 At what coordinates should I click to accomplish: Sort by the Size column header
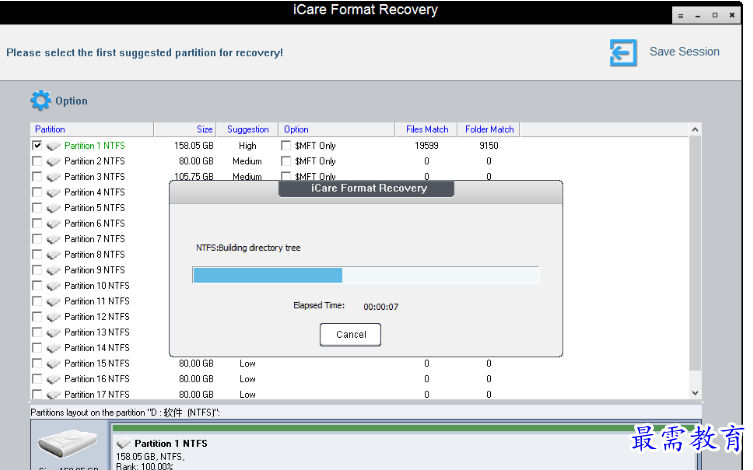[x=185, y=129]
